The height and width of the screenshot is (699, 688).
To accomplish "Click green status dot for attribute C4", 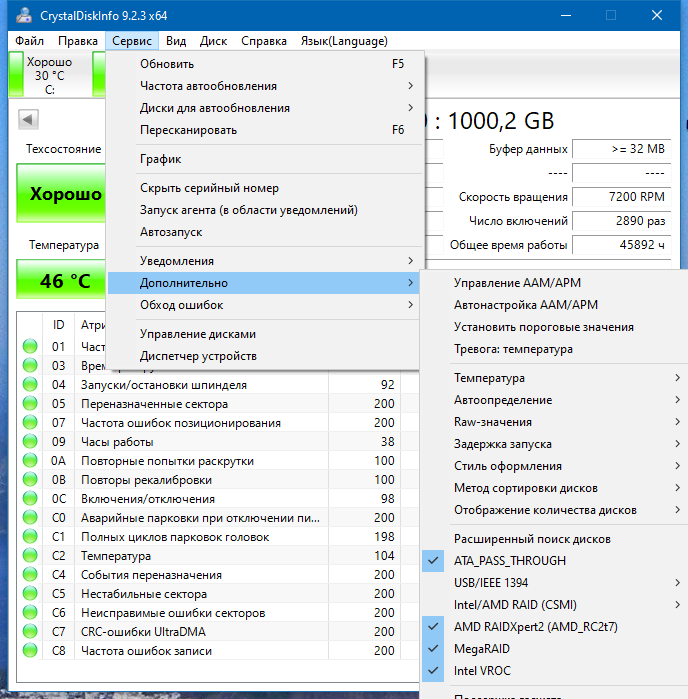I will coord(30,575).
